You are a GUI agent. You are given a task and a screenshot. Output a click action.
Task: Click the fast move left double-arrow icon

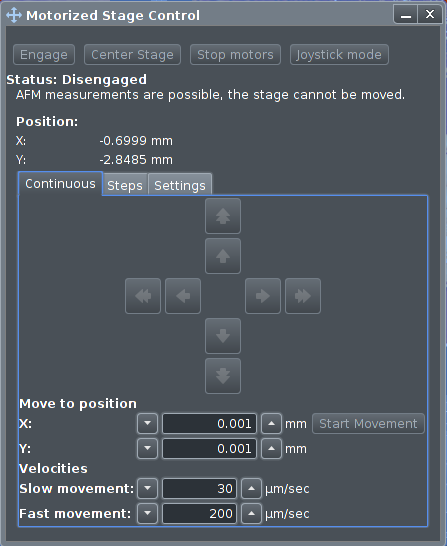(143, 296)
